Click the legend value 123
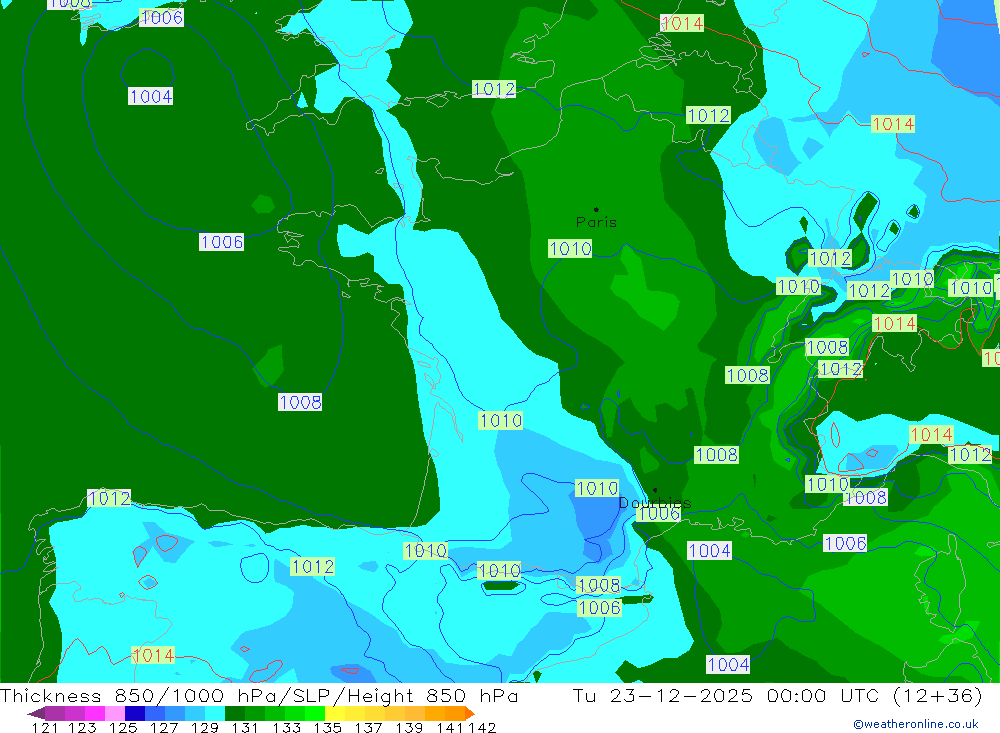The image size is (1000, 733). 83,727
